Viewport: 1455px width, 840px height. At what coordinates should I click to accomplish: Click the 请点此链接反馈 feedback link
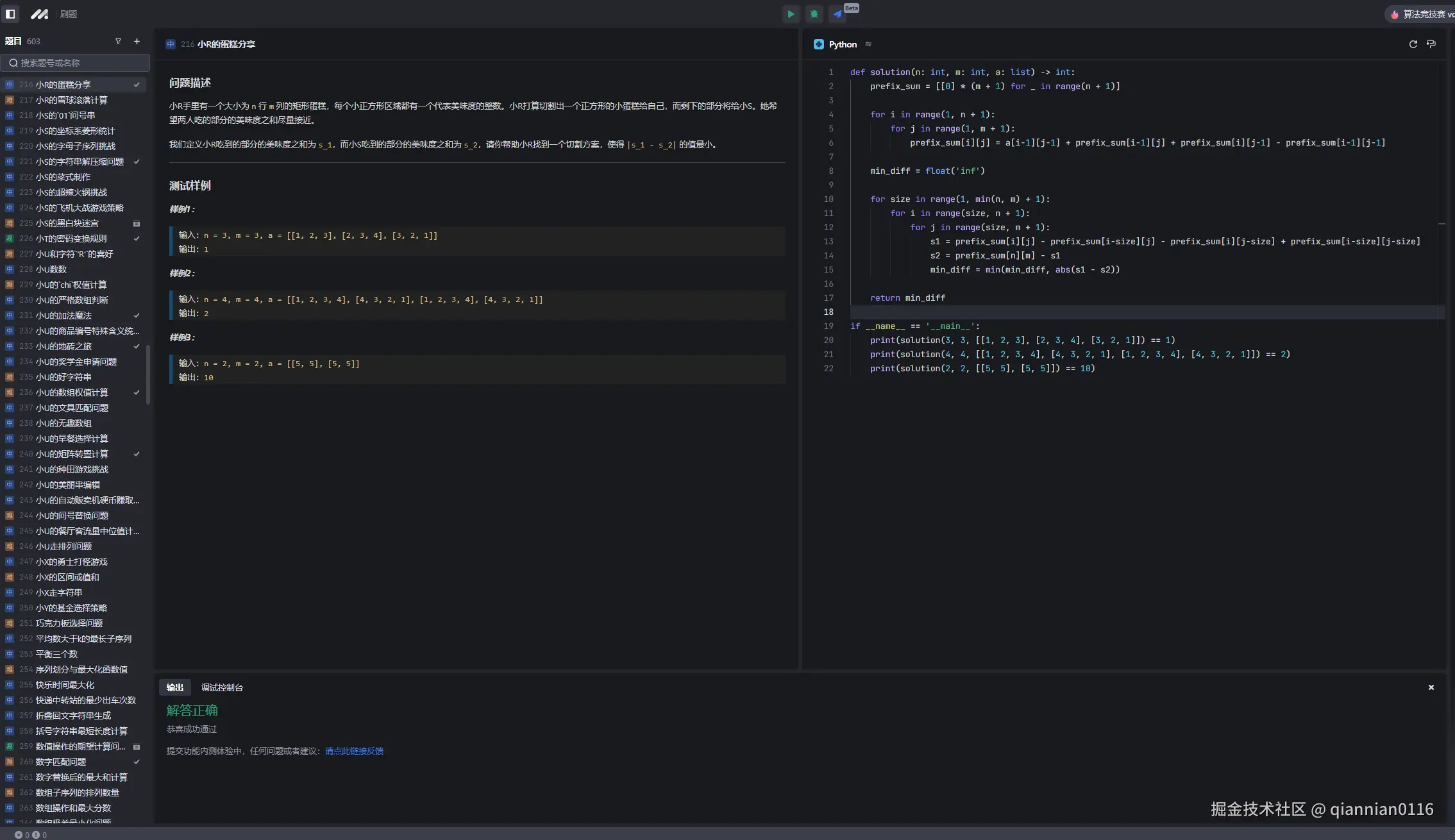pos(354,751)
